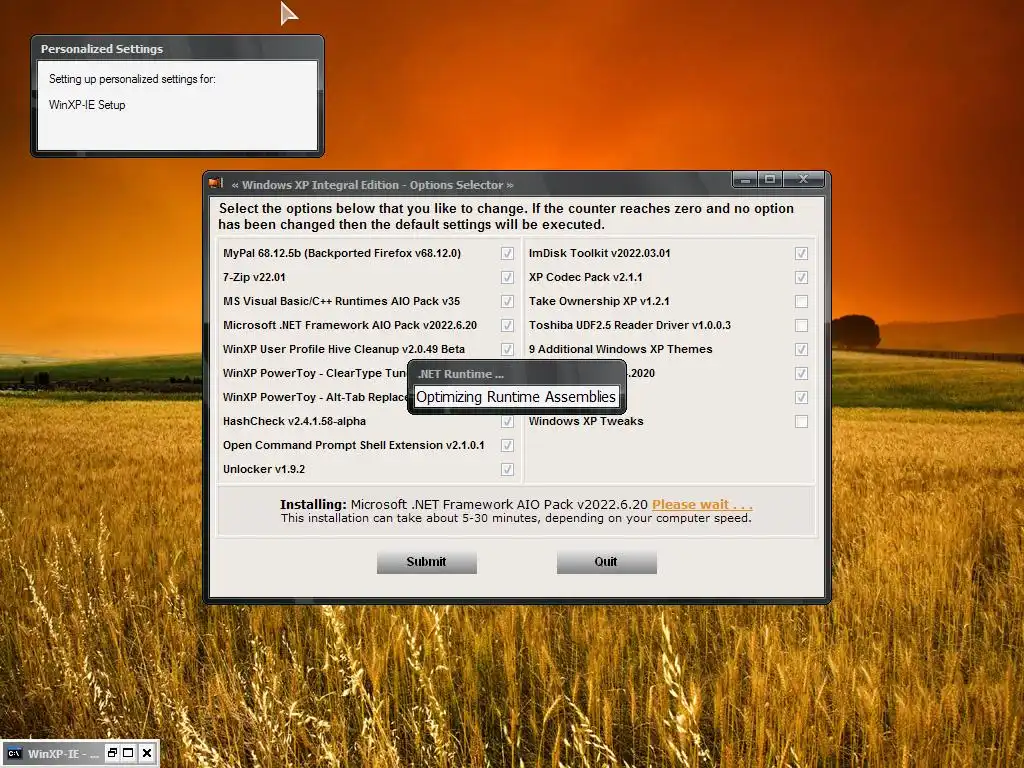This screenshot has width=1024, height=768.
Task: Click 'Windows XP Tweaks' label
Action: tap(586, 422)
